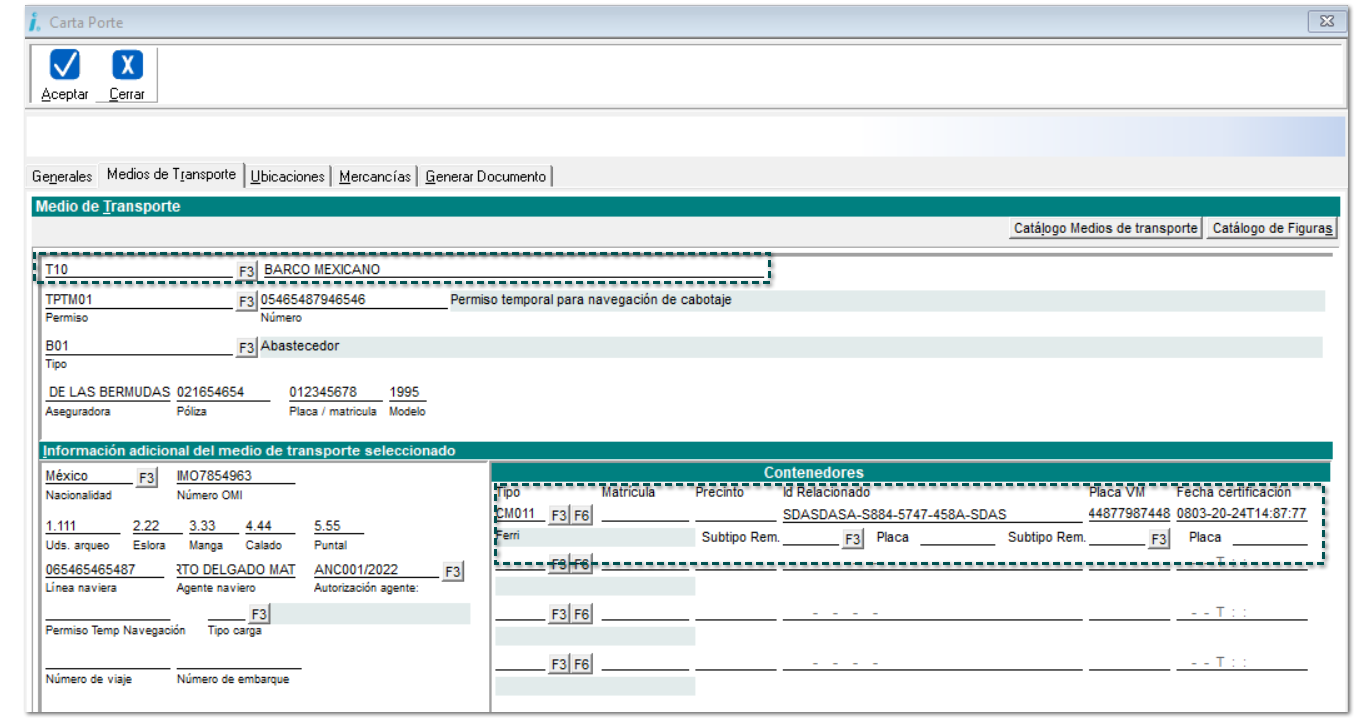Click the Número de viaje field
Image resolution: width=1357 pixels, height=721 pixels.
click(107, 661)
